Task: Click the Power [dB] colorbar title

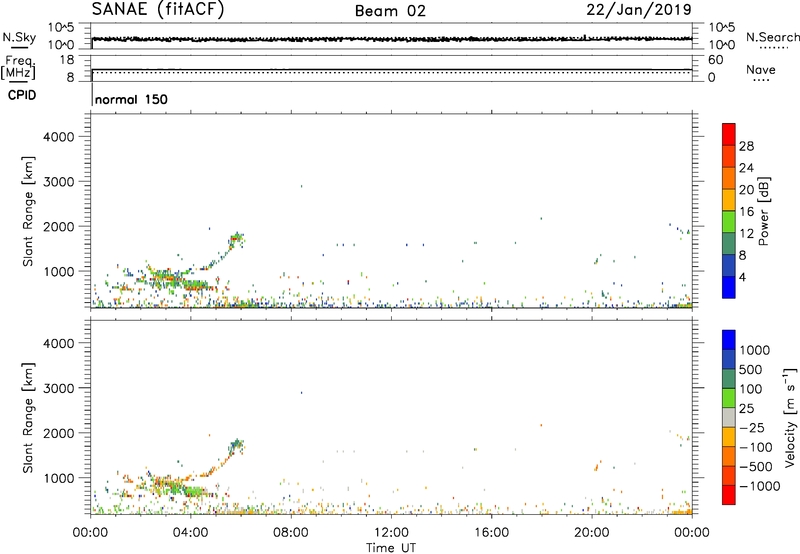Action: tap(763, 211)
